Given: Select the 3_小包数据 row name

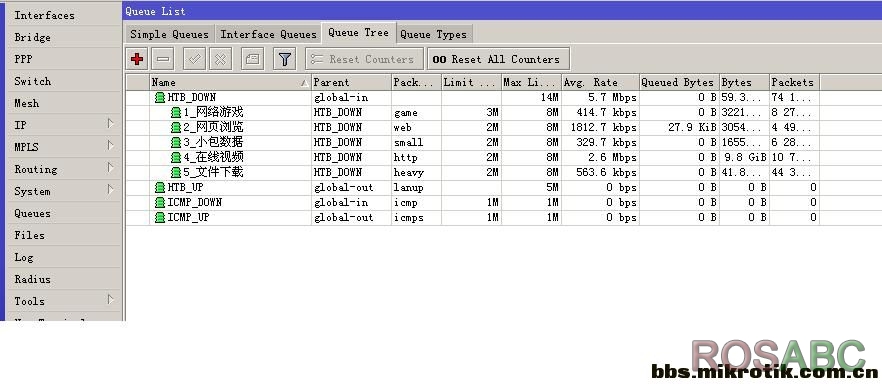Looking at the screenshot, I should [x=213, y=142].
